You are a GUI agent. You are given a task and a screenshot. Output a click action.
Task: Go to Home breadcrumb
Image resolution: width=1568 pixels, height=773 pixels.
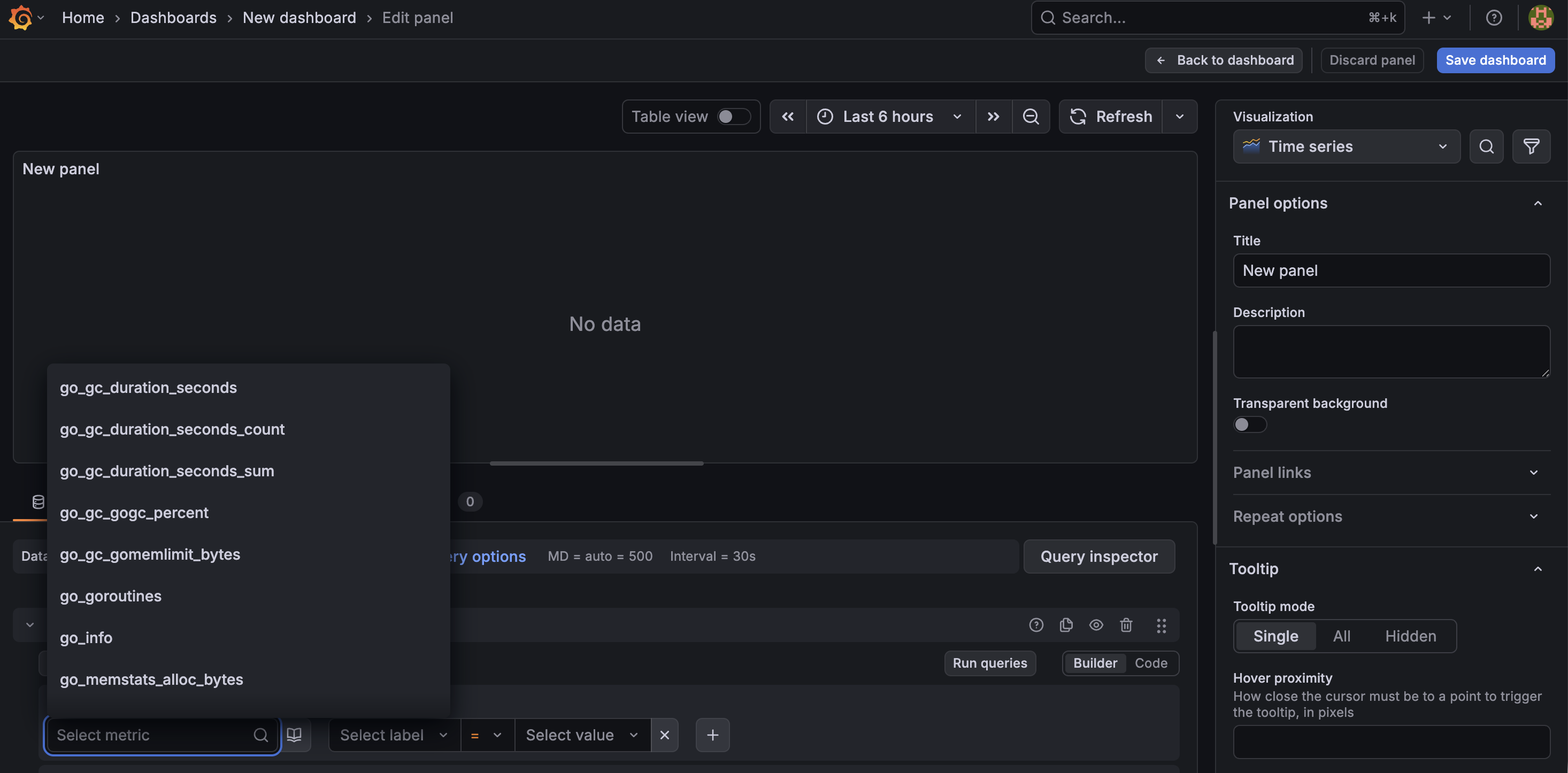point(83,18)
